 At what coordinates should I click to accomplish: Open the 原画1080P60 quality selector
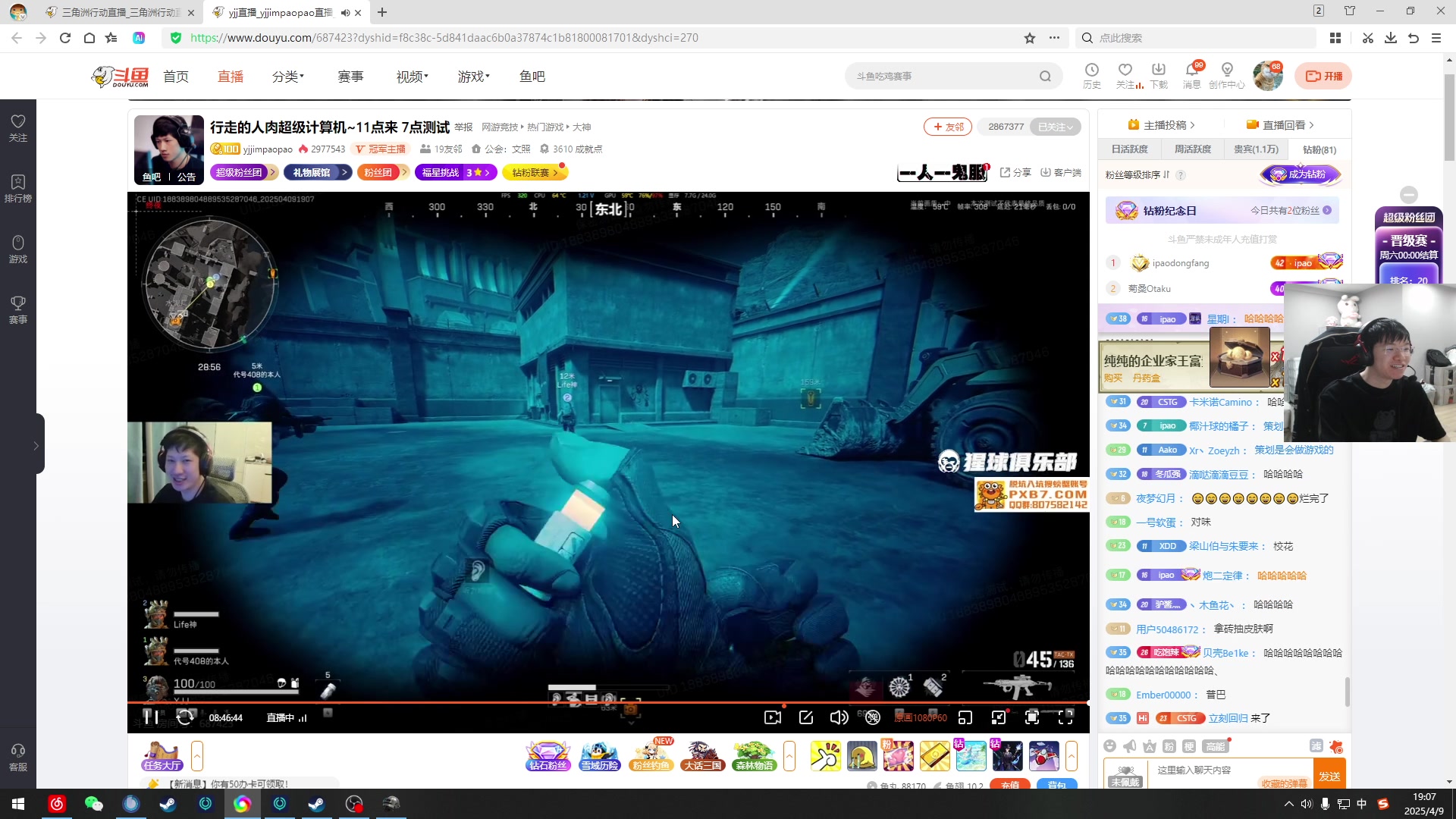[921, 718]
